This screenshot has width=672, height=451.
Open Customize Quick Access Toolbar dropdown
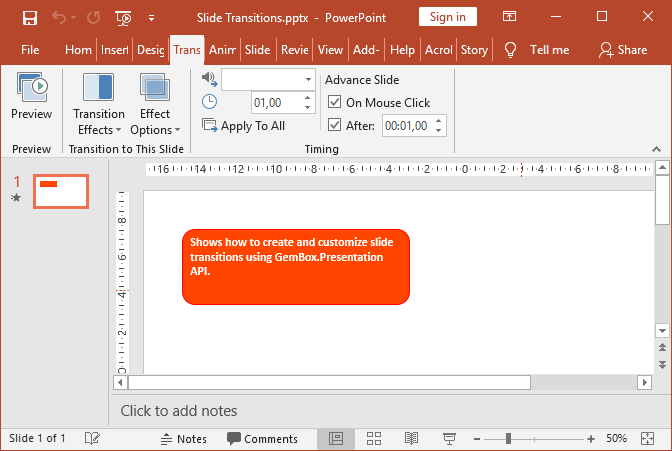coord(151,17)
